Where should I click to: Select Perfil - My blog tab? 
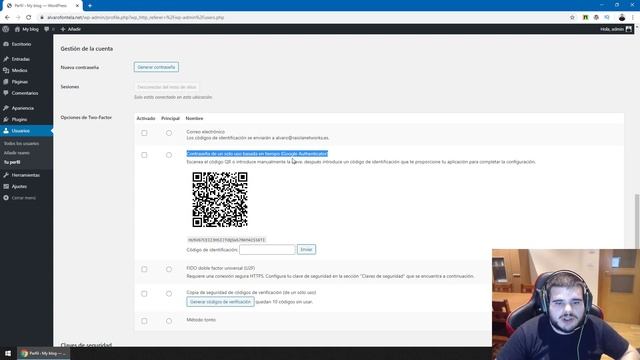coord(41,6)
